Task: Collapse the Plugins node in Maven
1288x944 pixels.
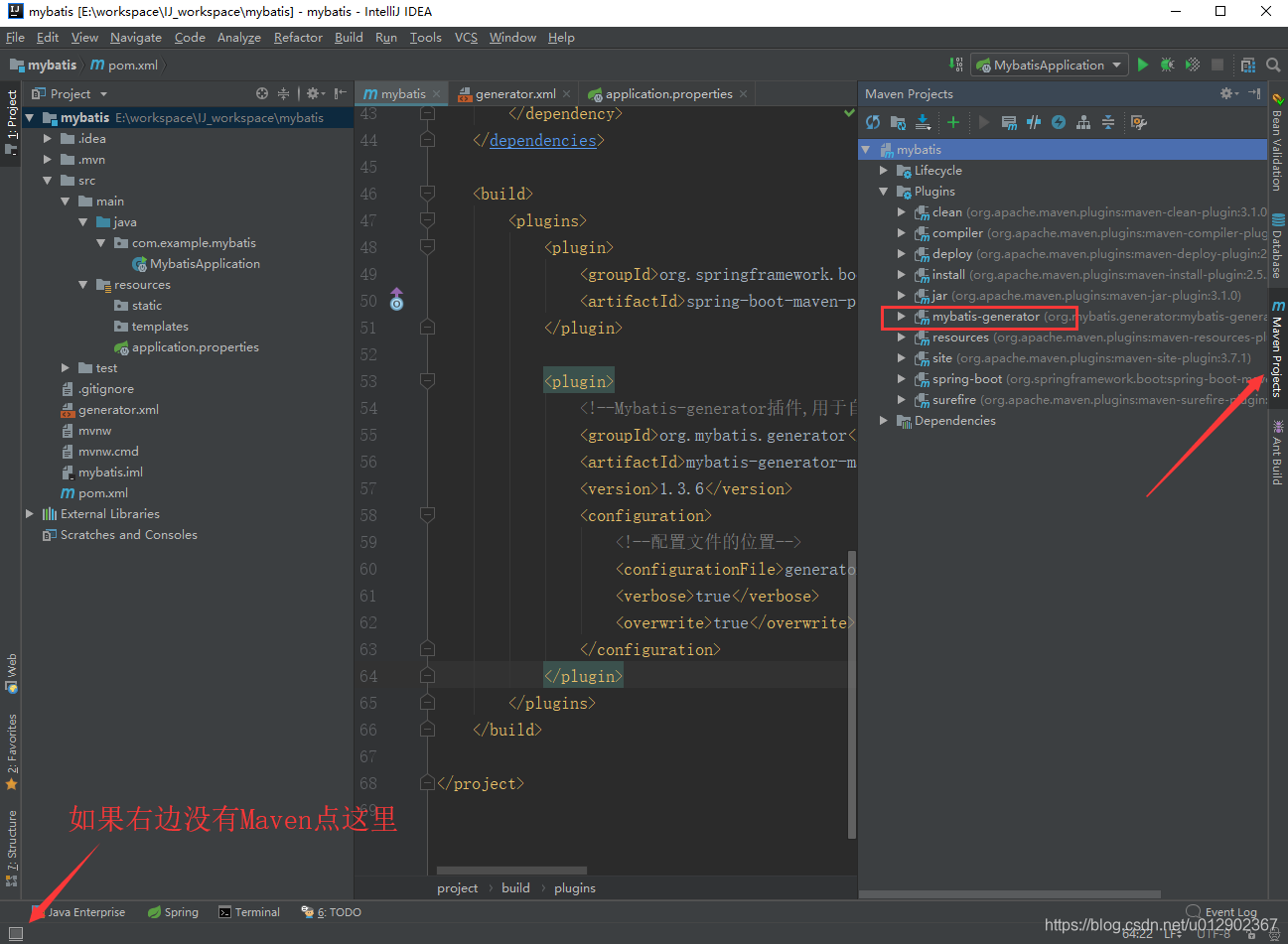Action: (x=883, y=192)
